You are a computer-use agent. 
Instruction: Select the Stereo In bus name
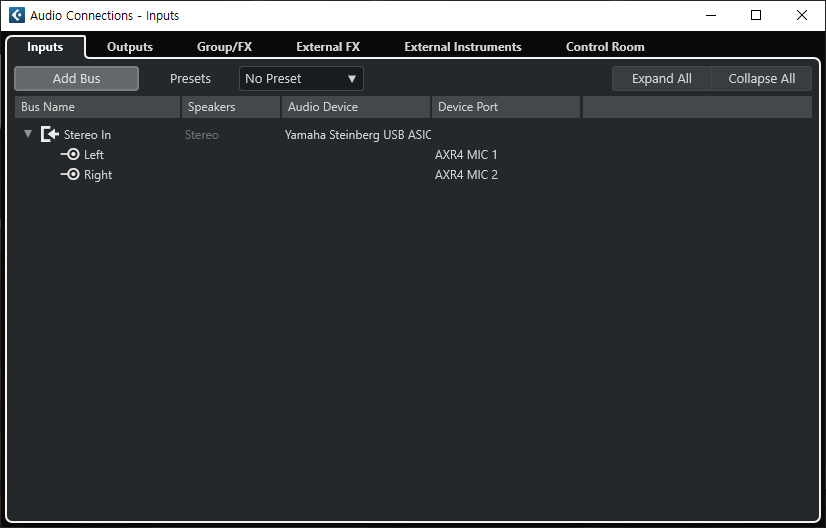pos(87,135)
